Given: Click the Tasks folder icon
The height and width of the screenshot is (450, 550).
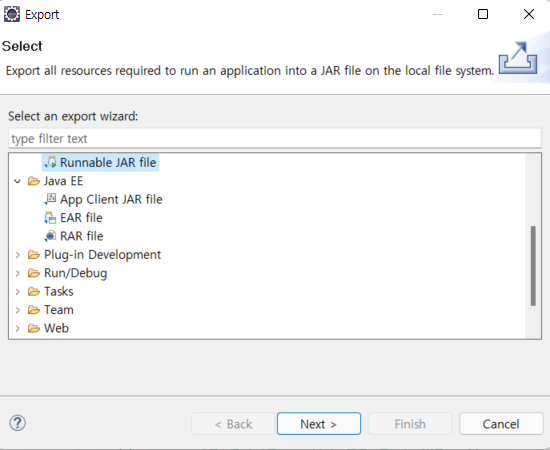Looking at the screenshot, I should tap(34, 291).
